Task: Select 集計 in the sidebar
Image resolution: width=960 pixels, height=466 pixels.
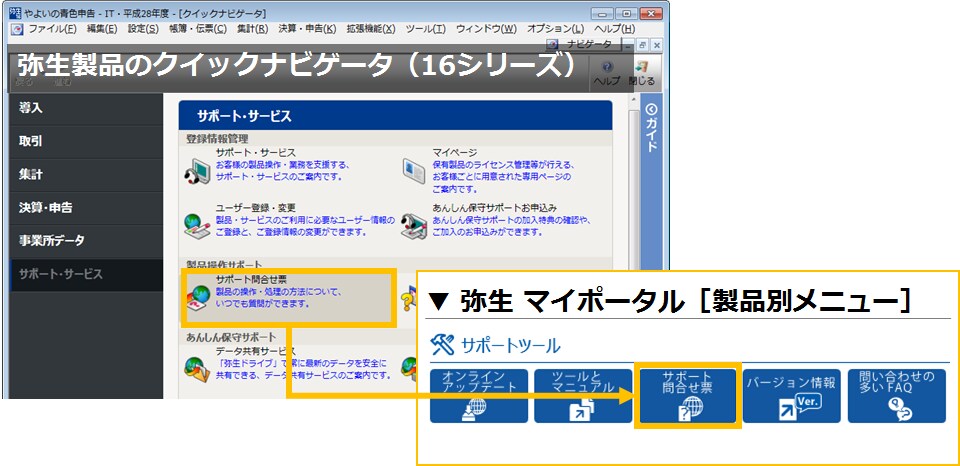Action: [86, 175]
